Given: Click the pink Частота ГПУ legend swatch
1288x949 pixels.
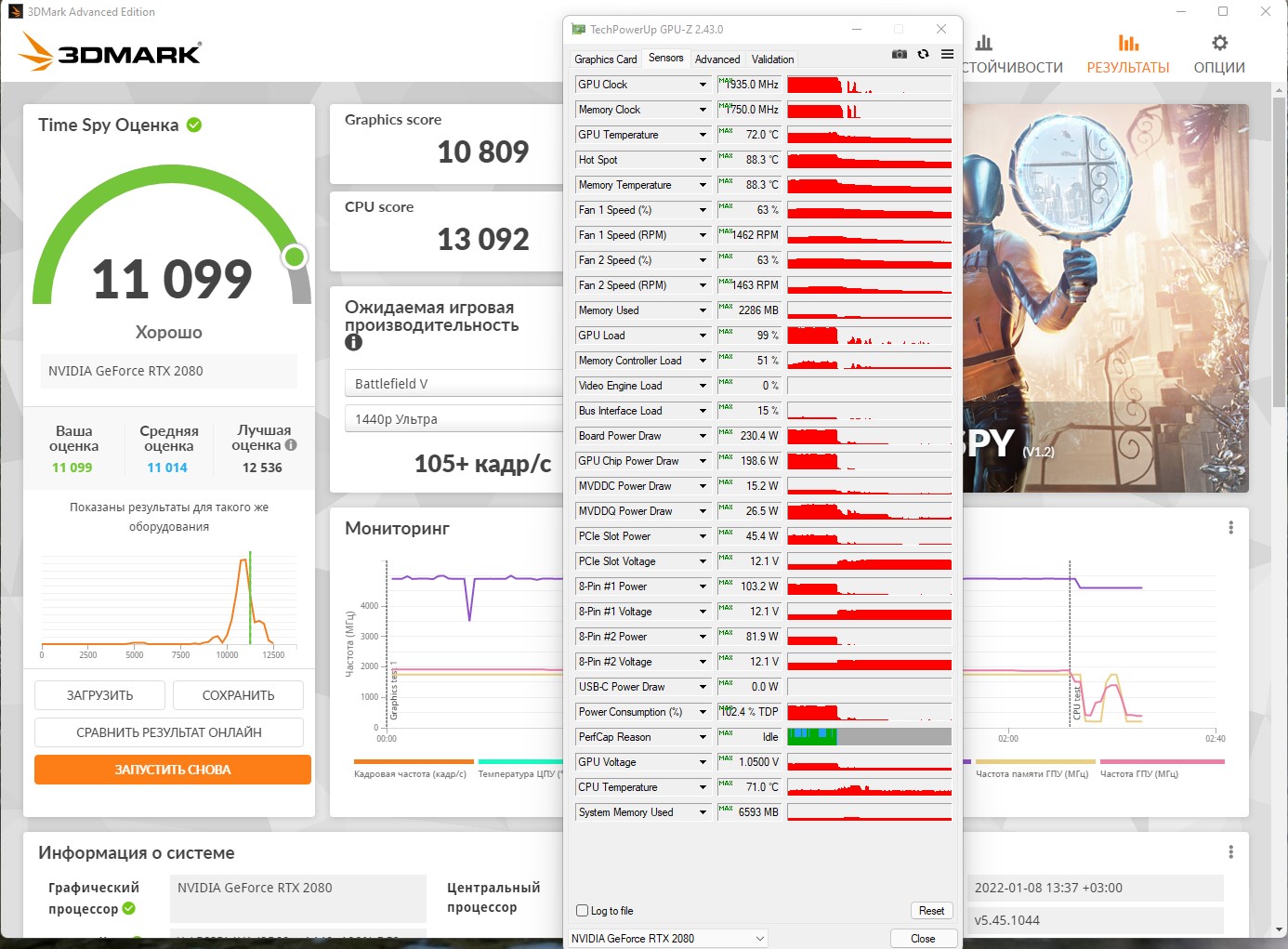Looking at the screenshot, I should pos(1163,761).
